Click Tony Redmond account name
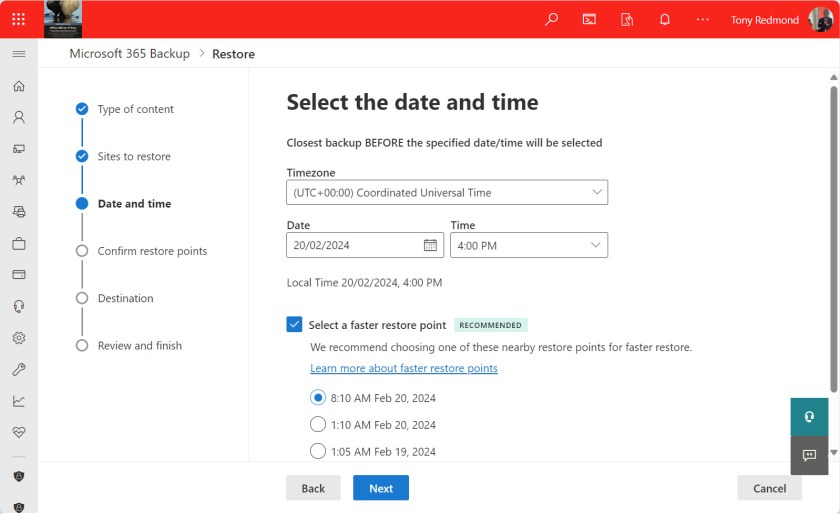 [764, 20]
